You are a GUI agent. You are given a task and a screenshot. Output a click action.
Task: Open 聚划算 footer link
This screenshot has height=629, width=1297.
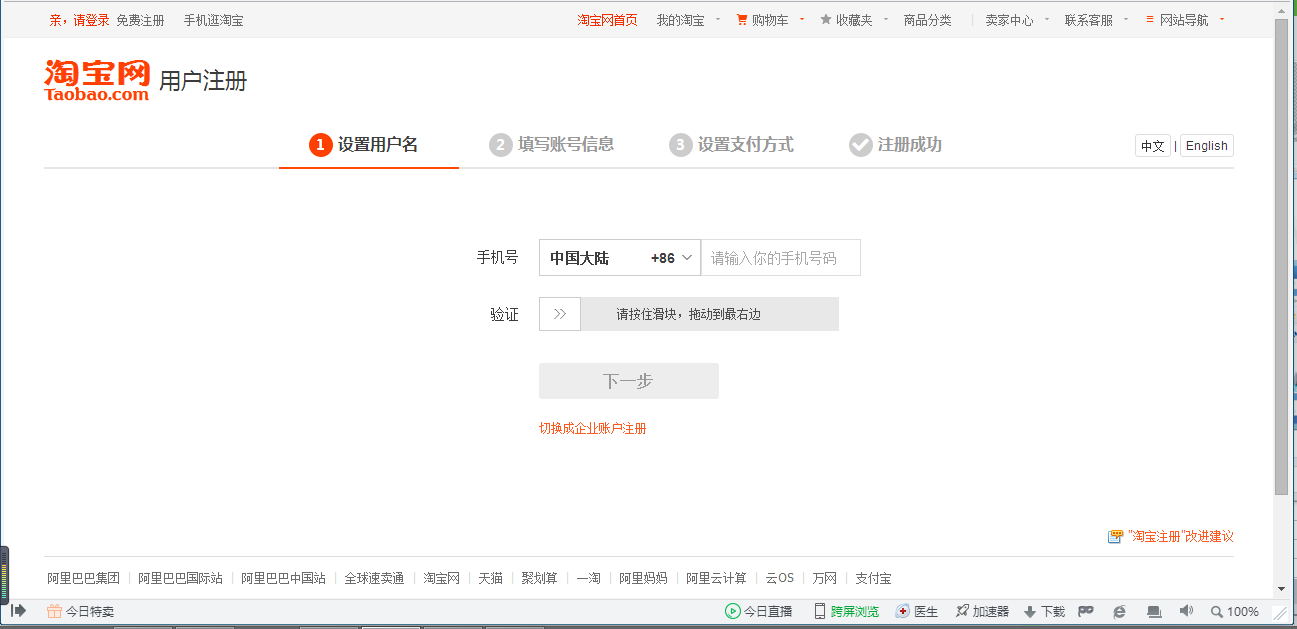539,578
